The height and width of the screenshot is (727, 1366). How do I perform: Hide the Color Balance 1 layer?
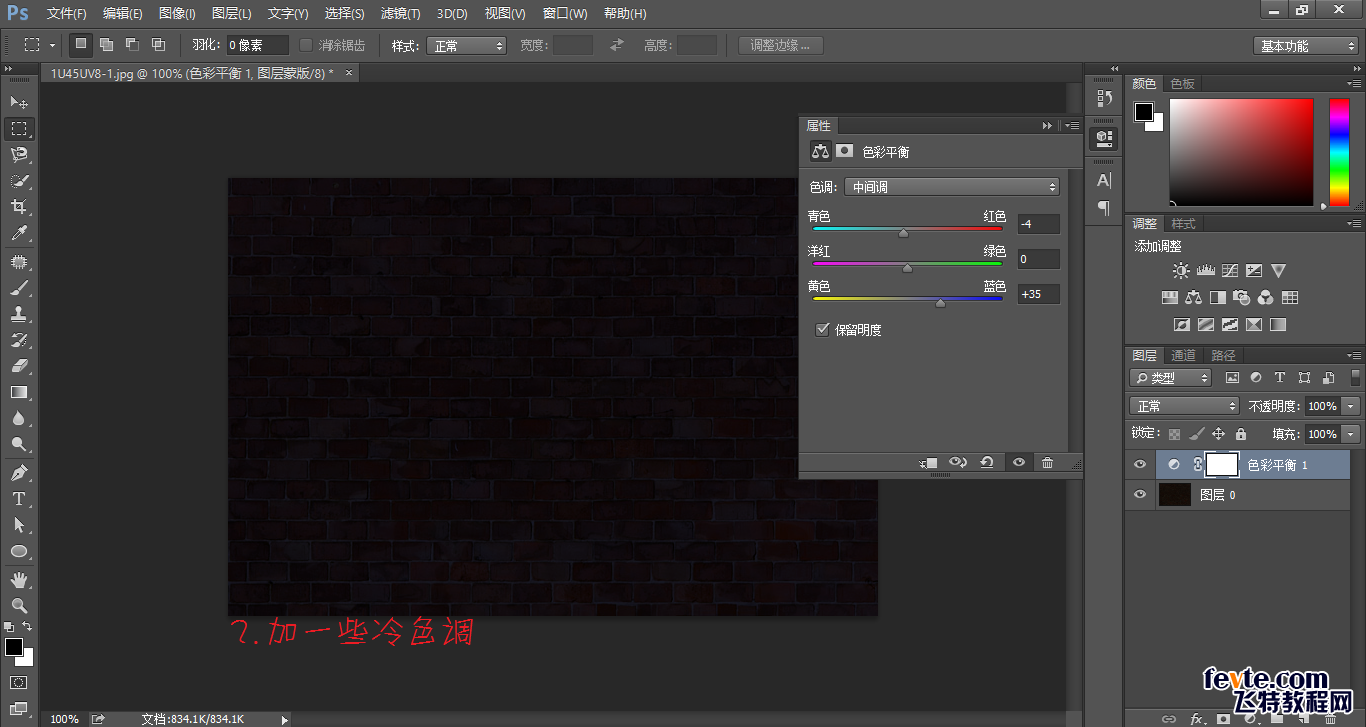[1139, 465]
